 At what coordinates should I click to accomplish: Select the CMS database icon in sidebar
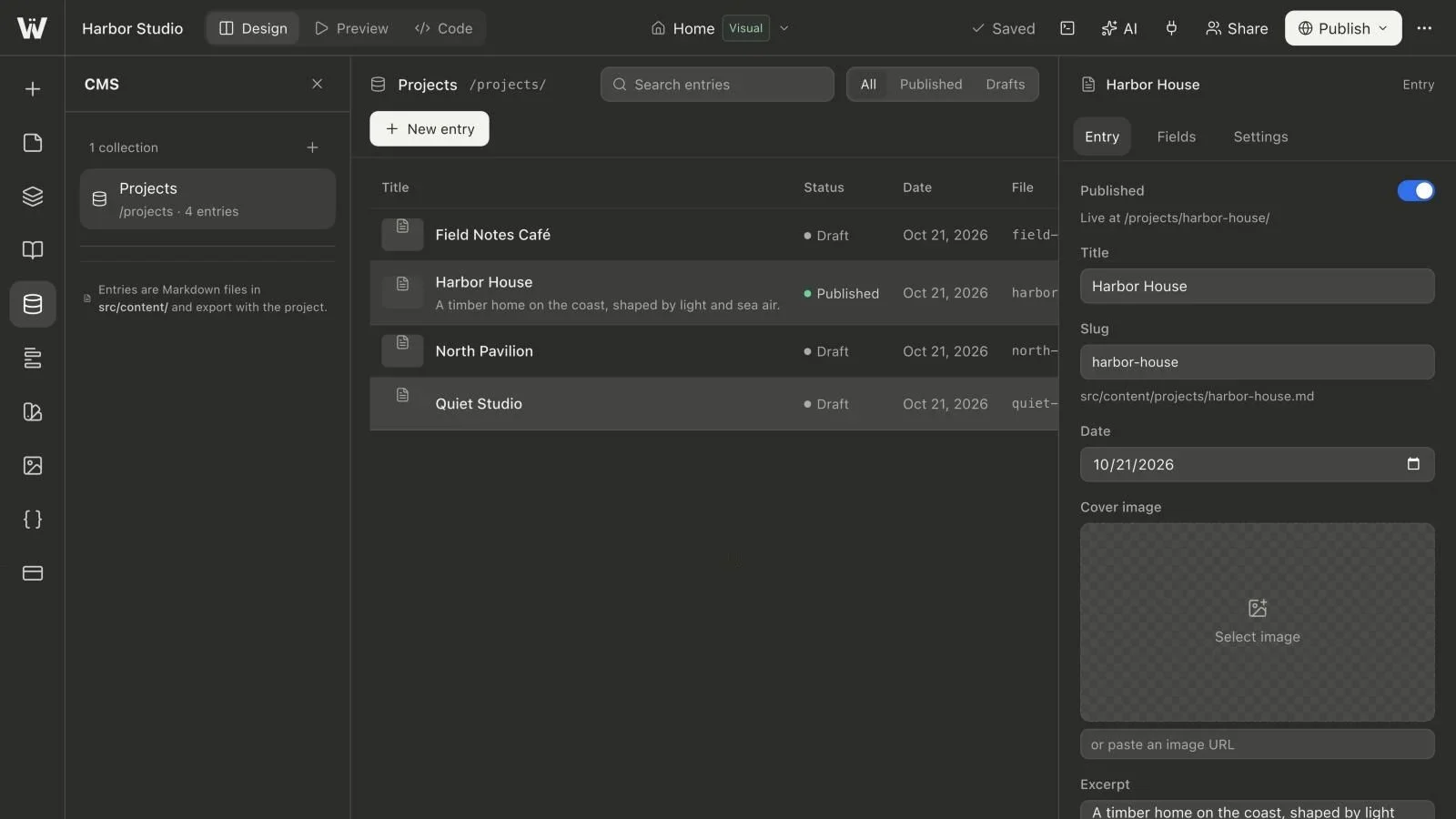tap(33, 304)
